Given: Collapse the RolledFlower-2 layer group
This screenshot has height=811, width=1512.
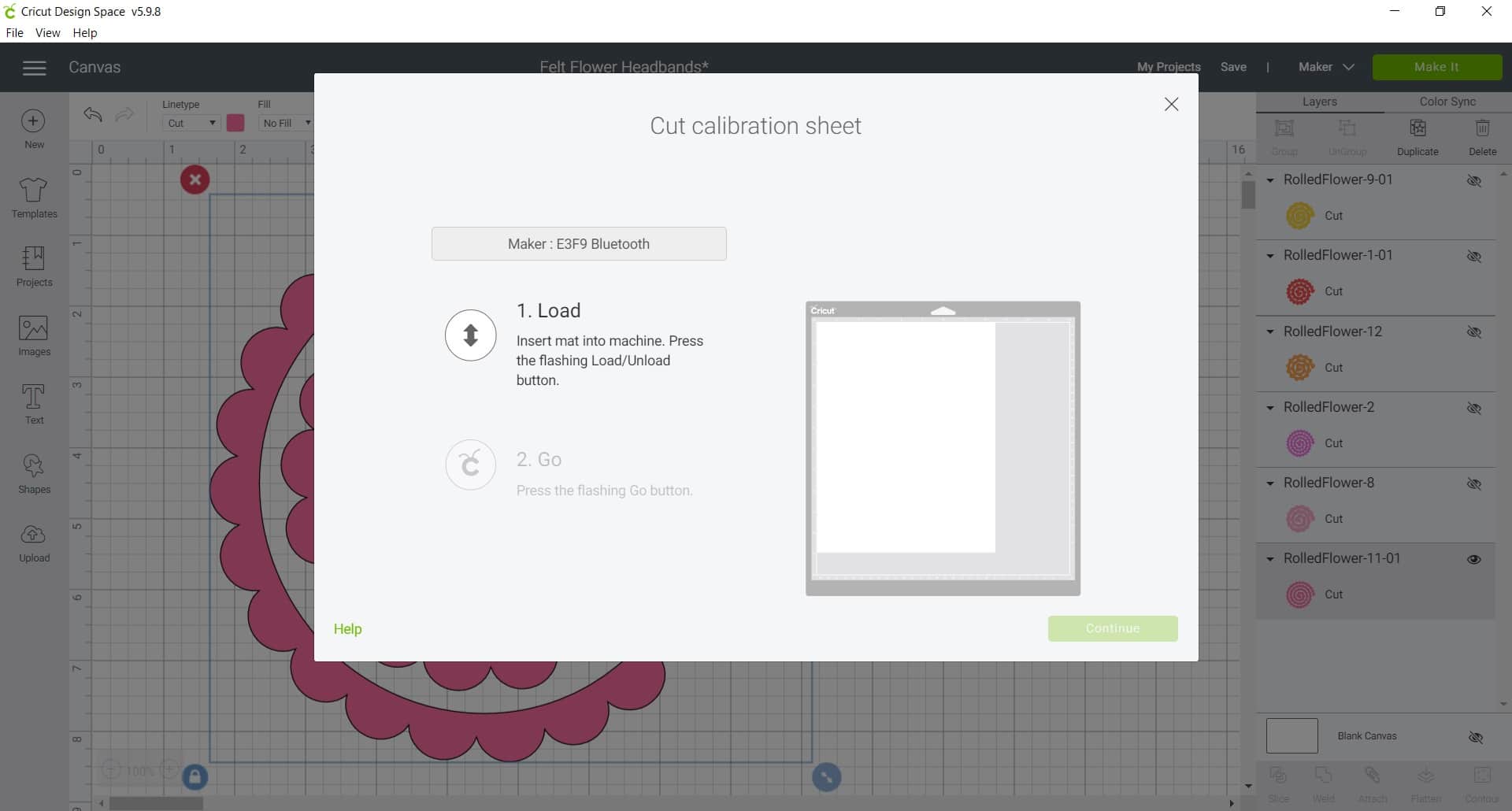Looking at the screenshot, I should pyautogui.click(x=1269, y=408).
